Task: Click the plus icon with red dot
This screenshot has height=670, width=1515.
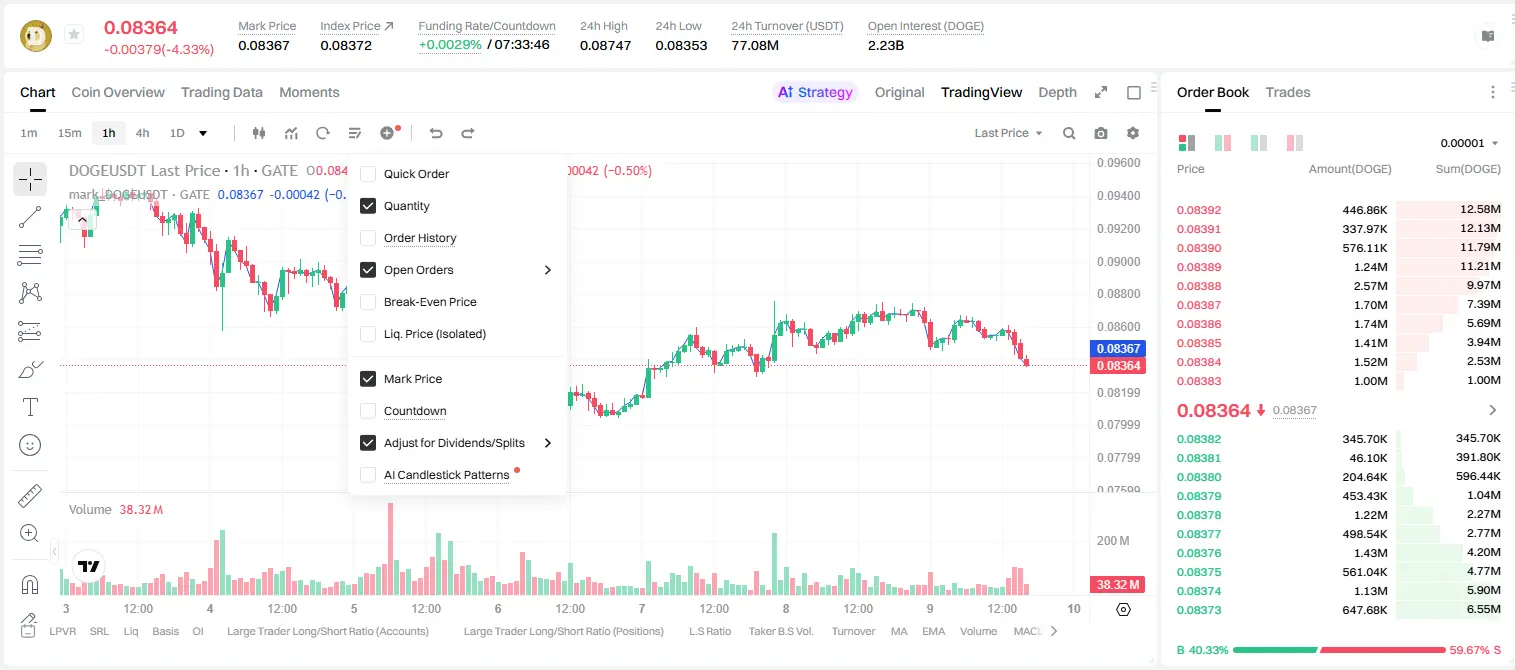Action: pos(388,133)
